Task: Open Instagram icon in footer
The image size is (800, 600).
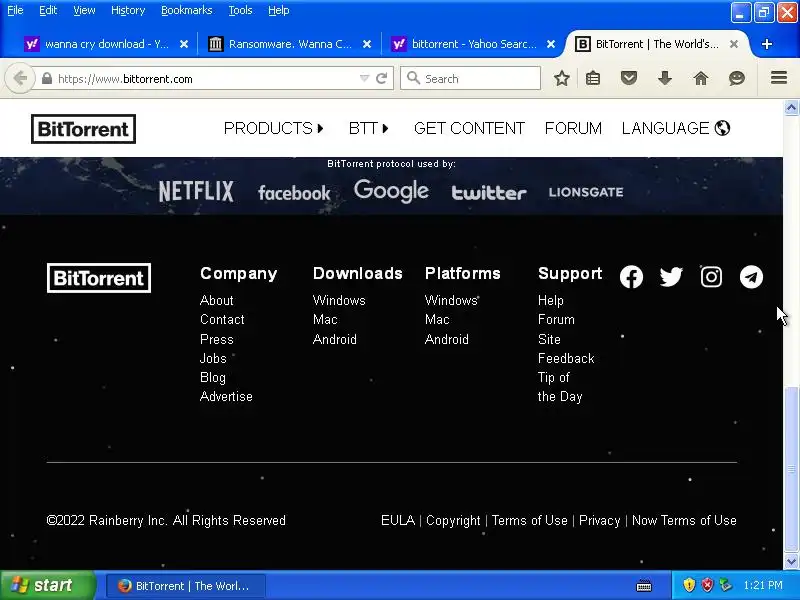Action: click(x=711, y=277)
